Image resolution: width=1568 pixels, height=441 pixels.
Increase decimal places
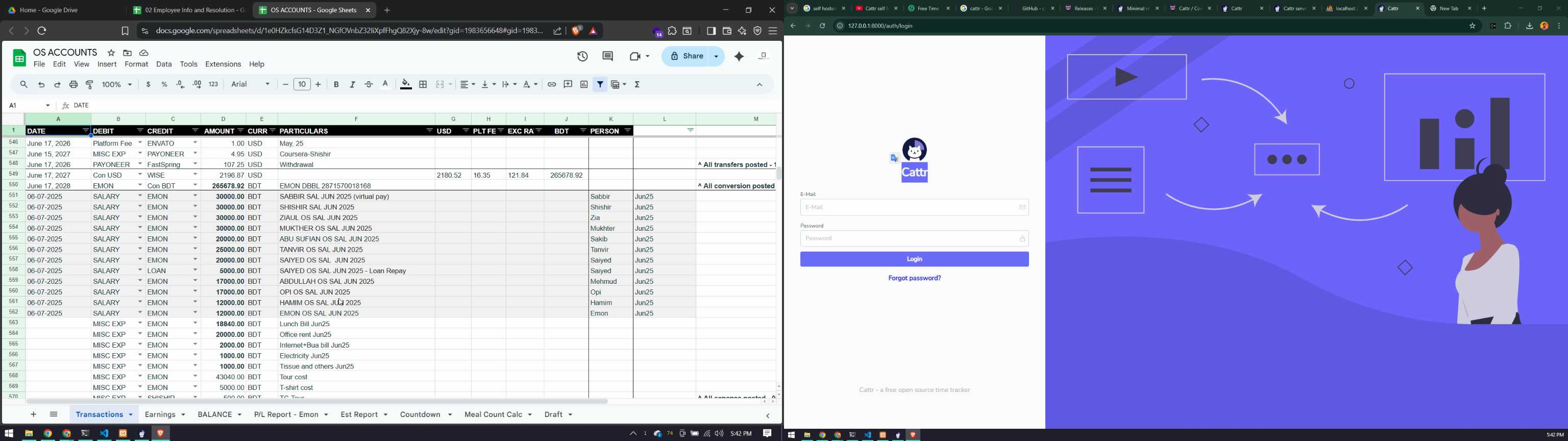(197, 85)
